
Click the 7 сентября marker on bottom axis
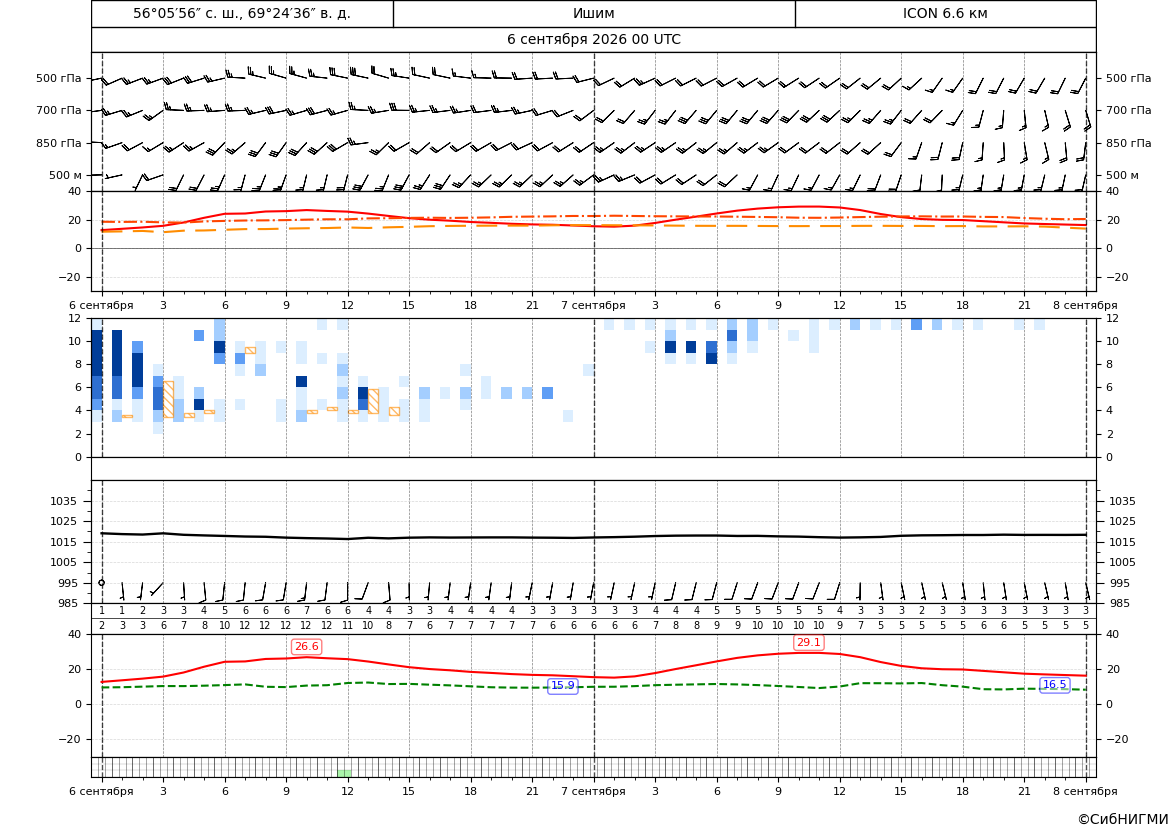(593, 791)
